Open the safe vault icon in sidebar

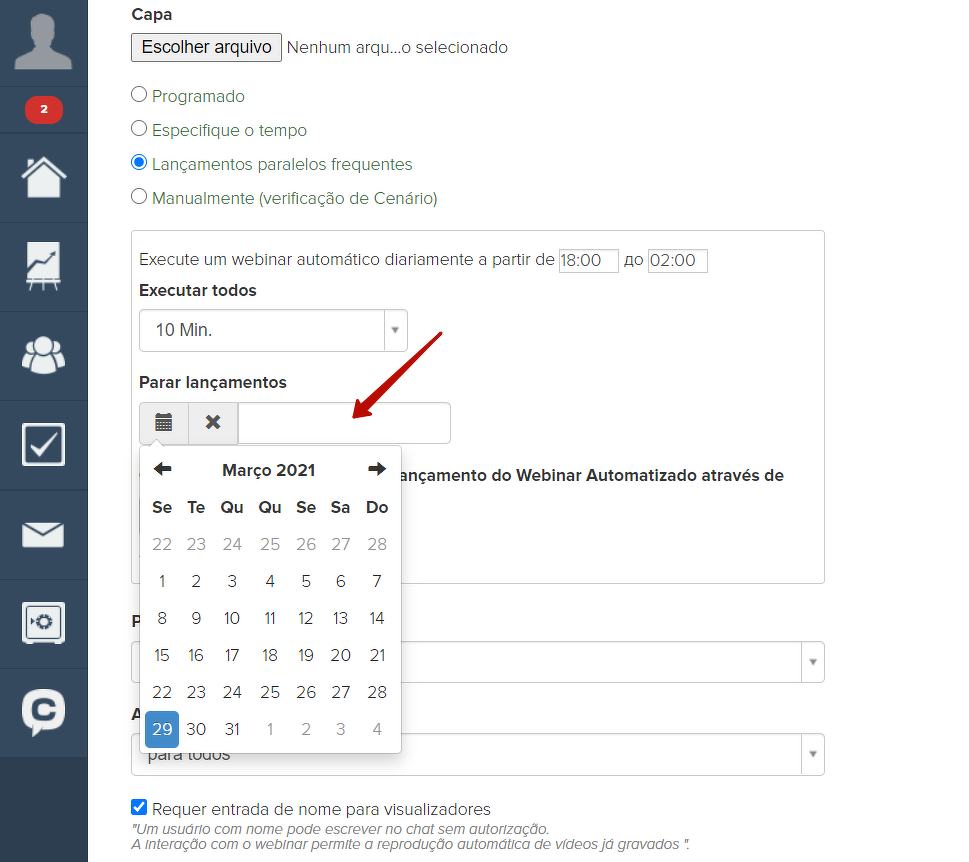click(43, 623)
